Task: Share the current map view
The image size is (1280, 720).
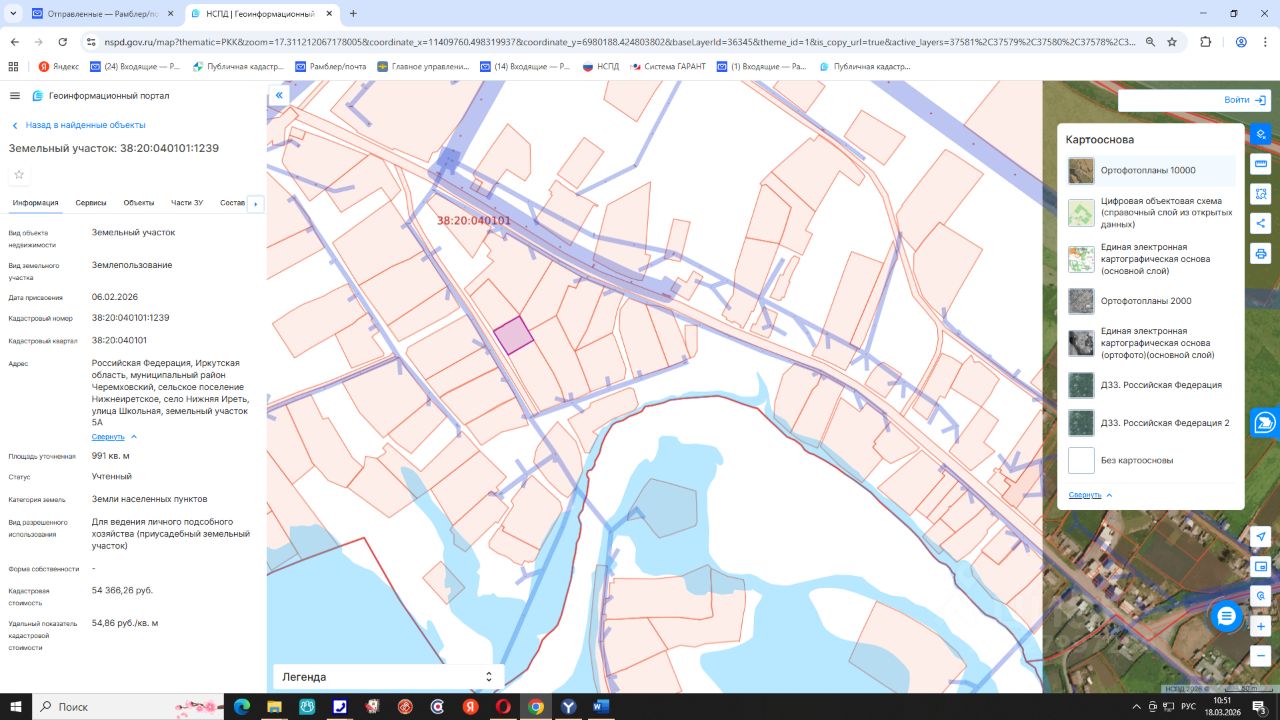Action: pos(1261,224)
